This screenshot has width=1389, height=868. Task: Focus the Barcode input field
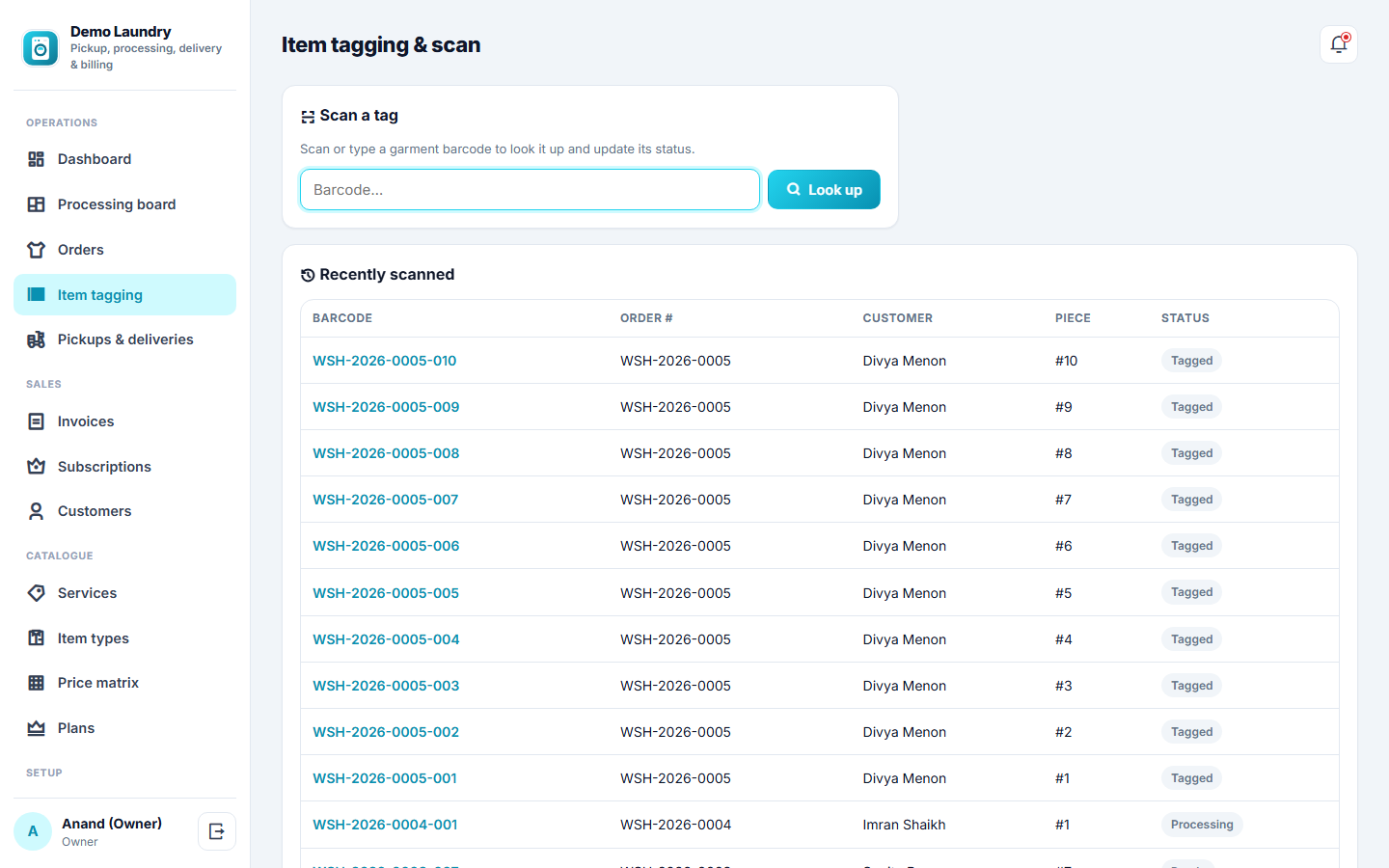tap(530, 190)
